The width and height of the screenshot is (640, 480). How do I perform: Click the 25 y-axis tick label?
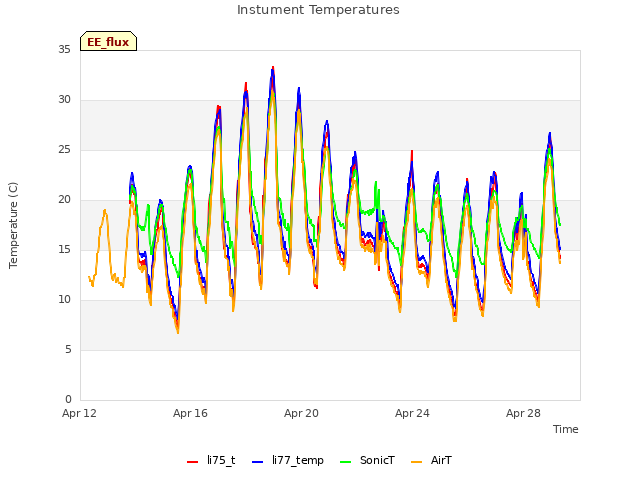pyautogui.click(x=64, y=150)
